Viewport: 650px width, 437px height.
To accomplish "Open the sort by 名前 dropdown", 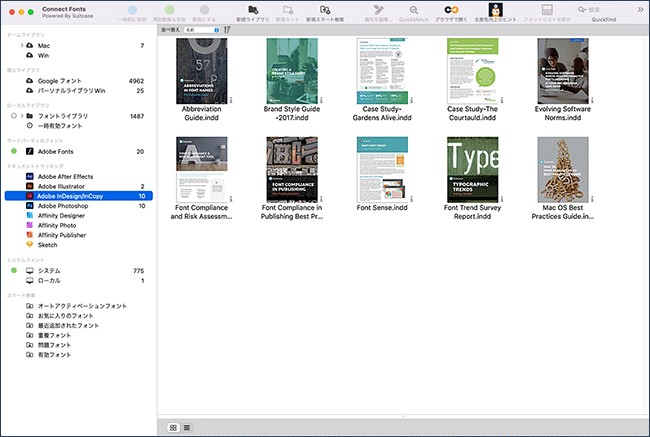I will 201,30.
